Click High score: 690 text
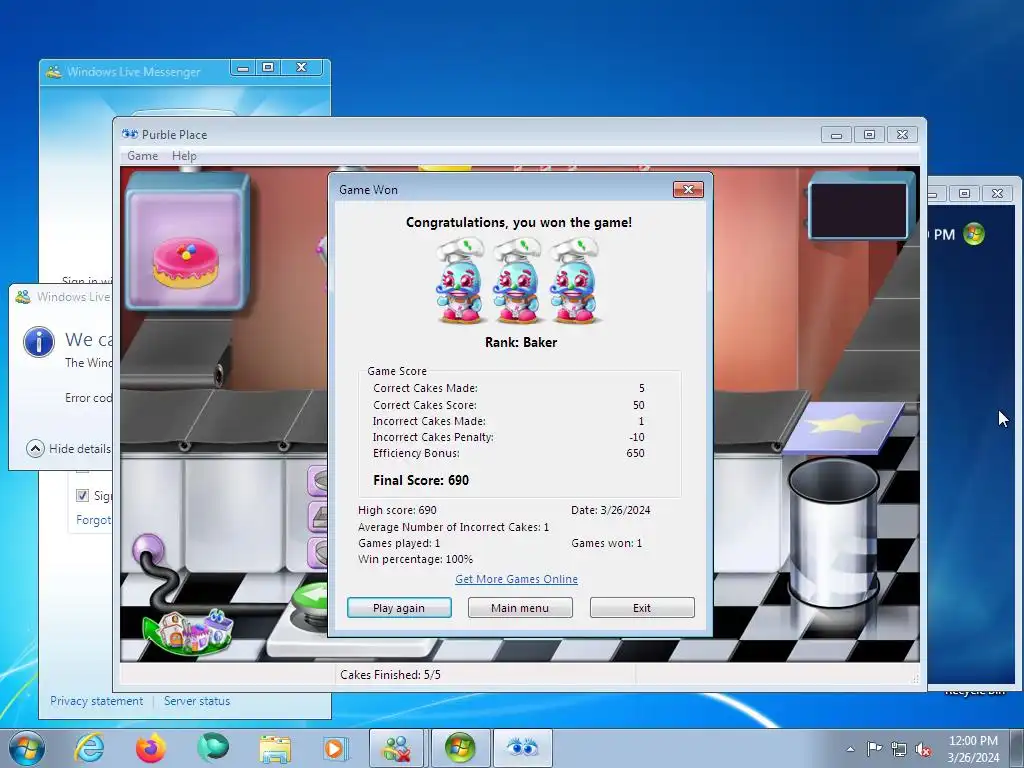Image resolution: width=1024 pixels, height=768 pixels. (397, 510)
